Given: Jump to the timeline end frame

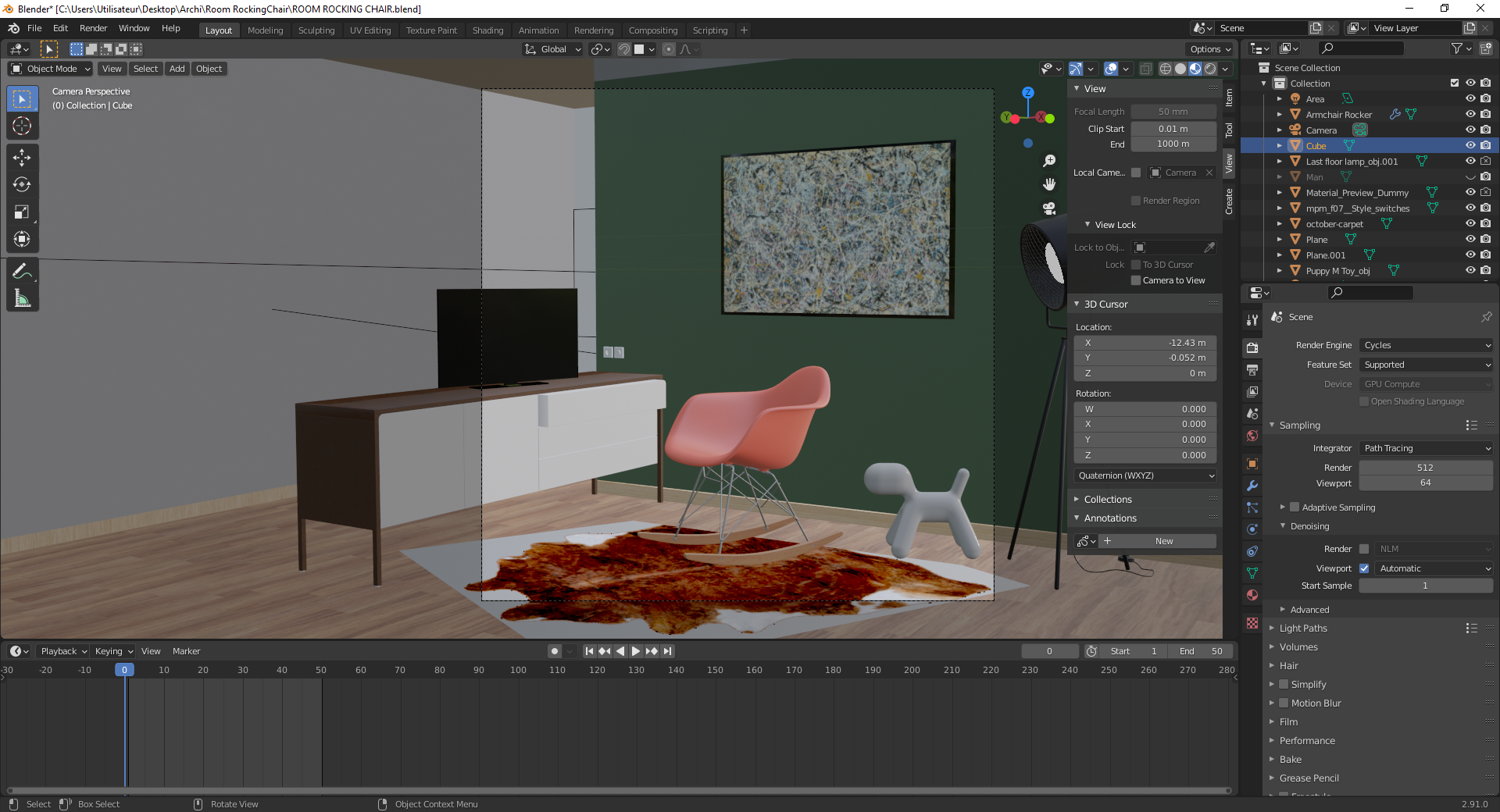Looking at the screenshot, I should pos(667,651).
